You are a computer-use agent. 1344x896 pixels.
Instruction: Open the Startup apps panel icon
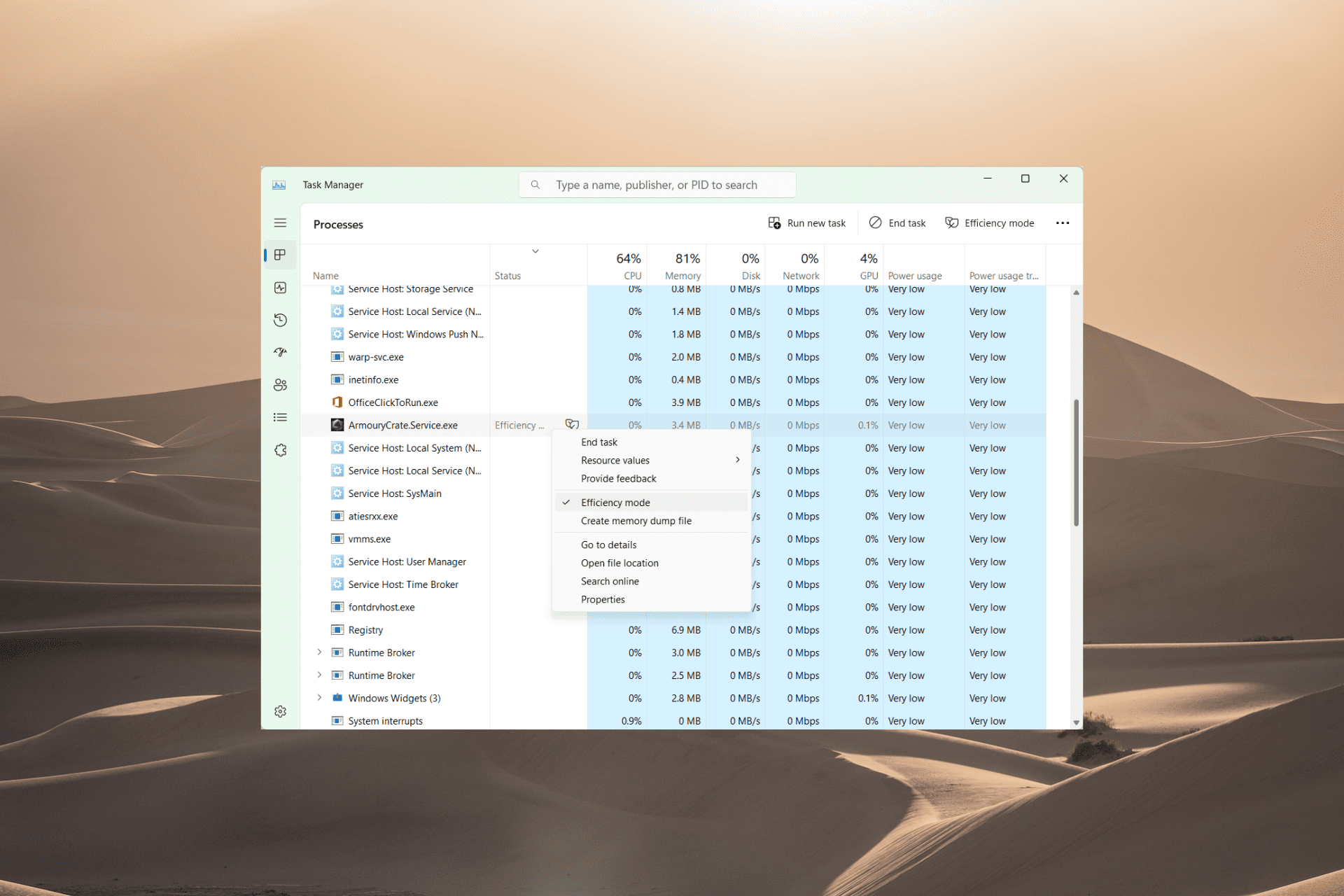coord(281,349)
